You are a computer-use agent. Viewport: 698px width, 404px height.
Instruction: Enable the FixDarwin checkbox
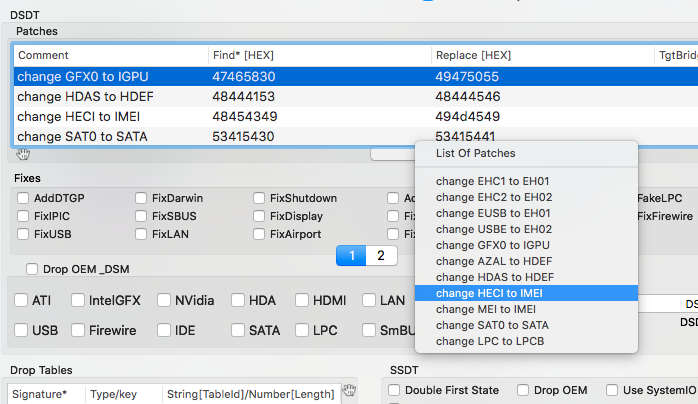[x=141, y=198]
